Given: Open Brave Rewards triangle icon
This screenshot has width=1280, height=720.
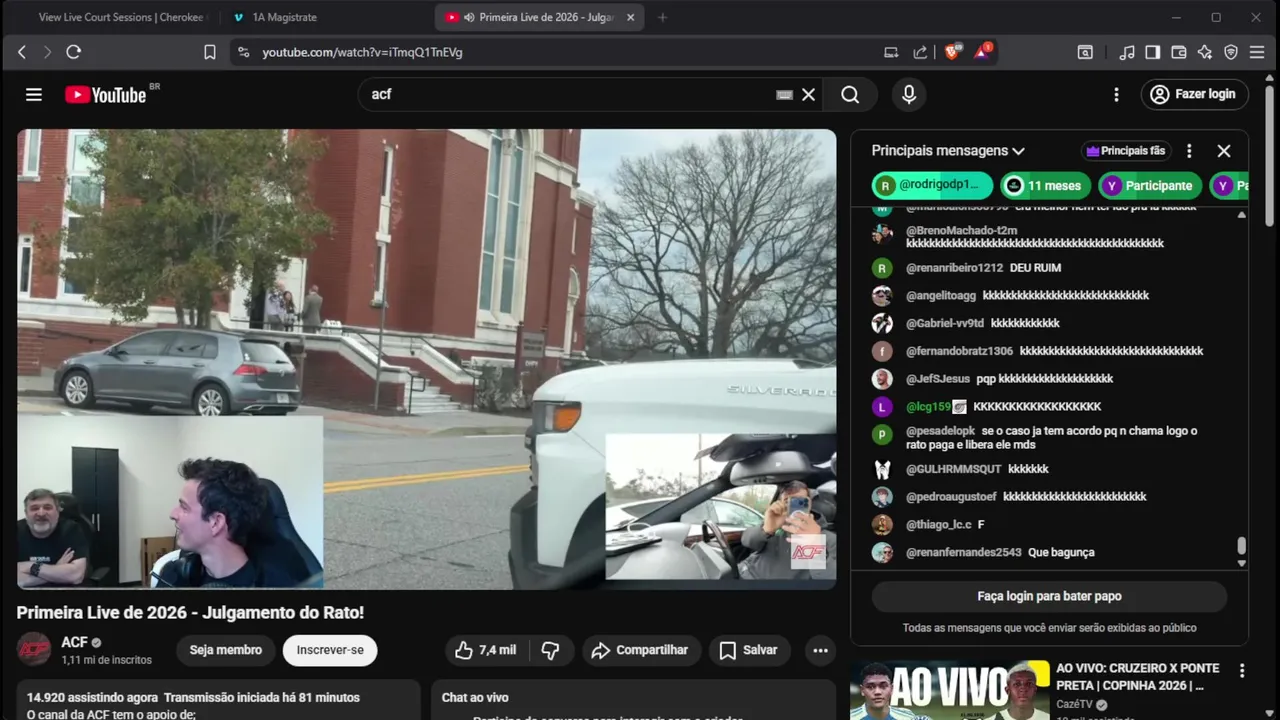Looking at the screenshot, I should (x=983, y=52).
